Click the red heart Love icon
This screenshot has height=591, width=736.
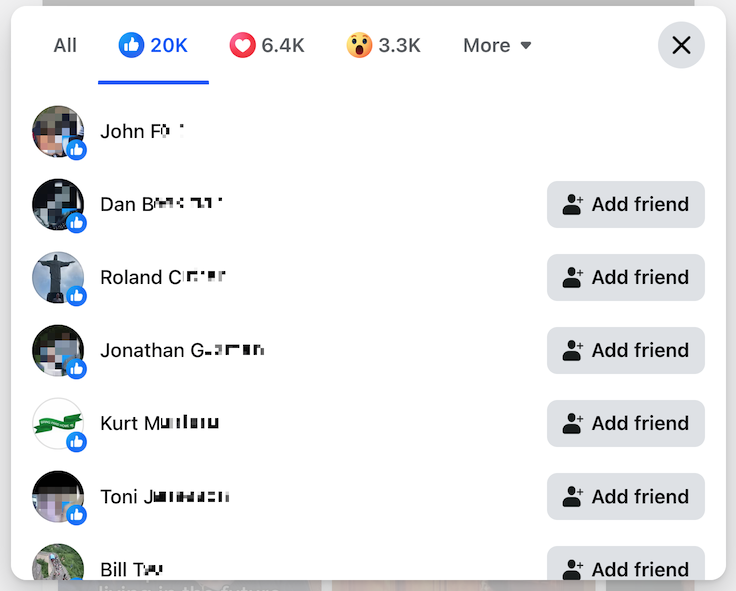[242, 45]
